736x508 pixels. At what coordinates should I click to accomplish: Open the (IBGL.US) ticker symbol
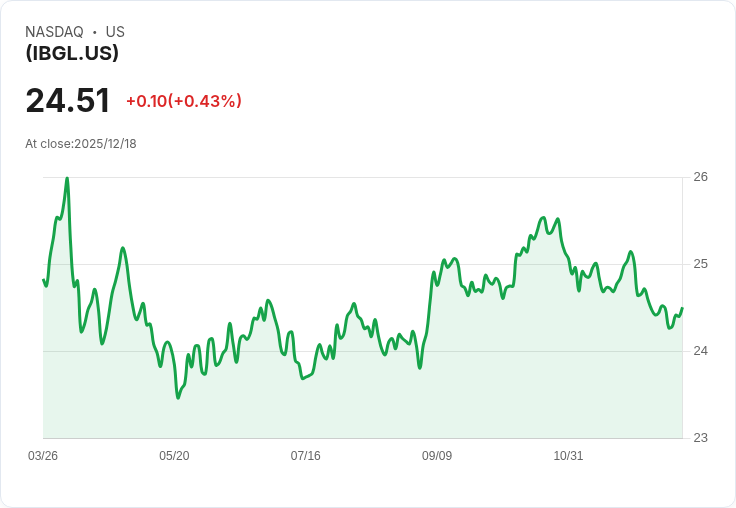72,53
